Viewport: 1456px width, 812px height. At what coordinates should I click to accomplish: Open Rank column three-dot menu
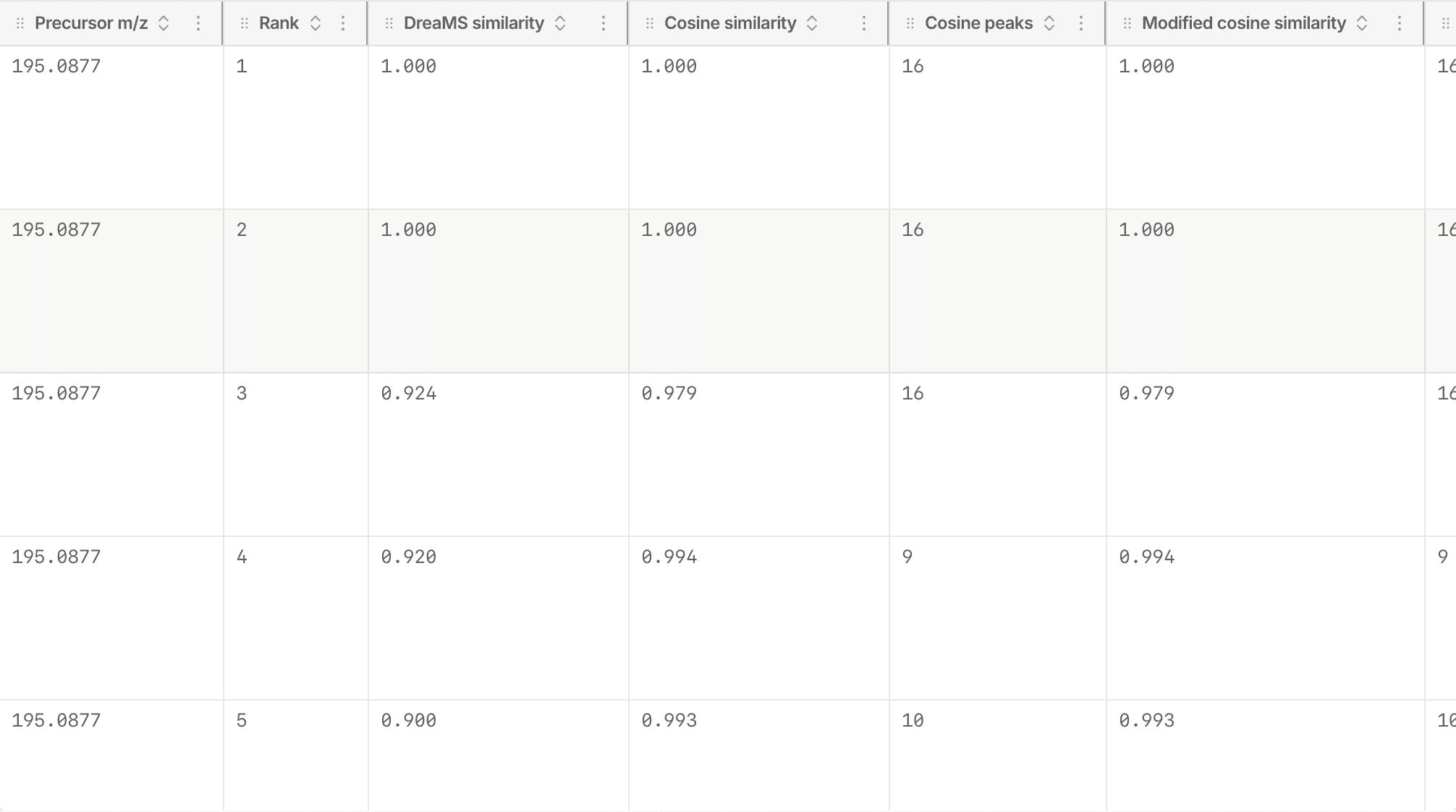(x=343, y=23)
